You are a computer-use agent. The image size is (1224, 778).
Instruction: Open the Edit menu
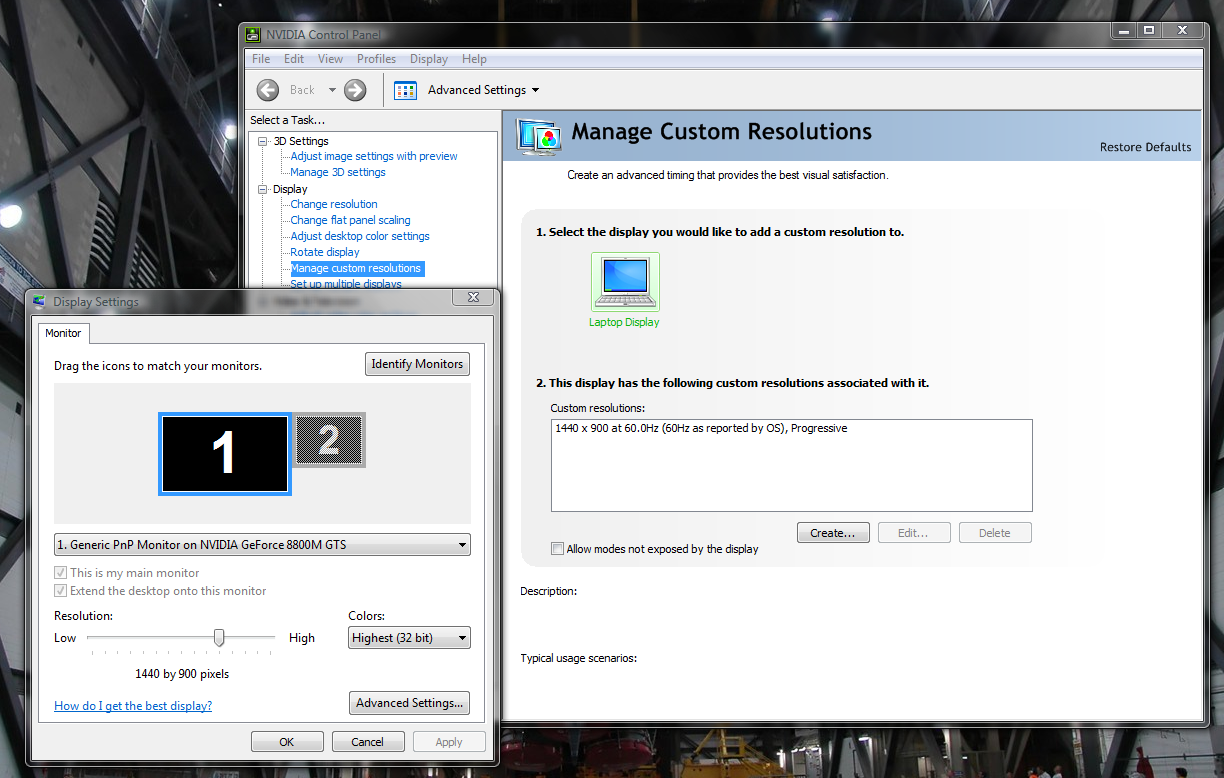[x=294, y=59]
